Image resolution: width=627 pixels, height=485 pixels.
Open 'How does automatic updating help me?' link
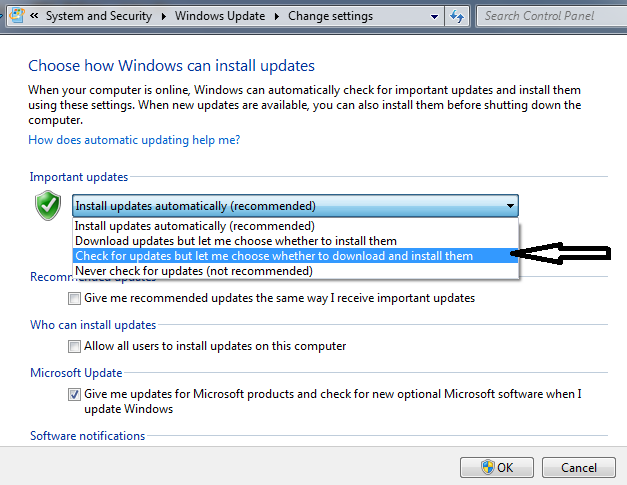[x=134, y=140]
